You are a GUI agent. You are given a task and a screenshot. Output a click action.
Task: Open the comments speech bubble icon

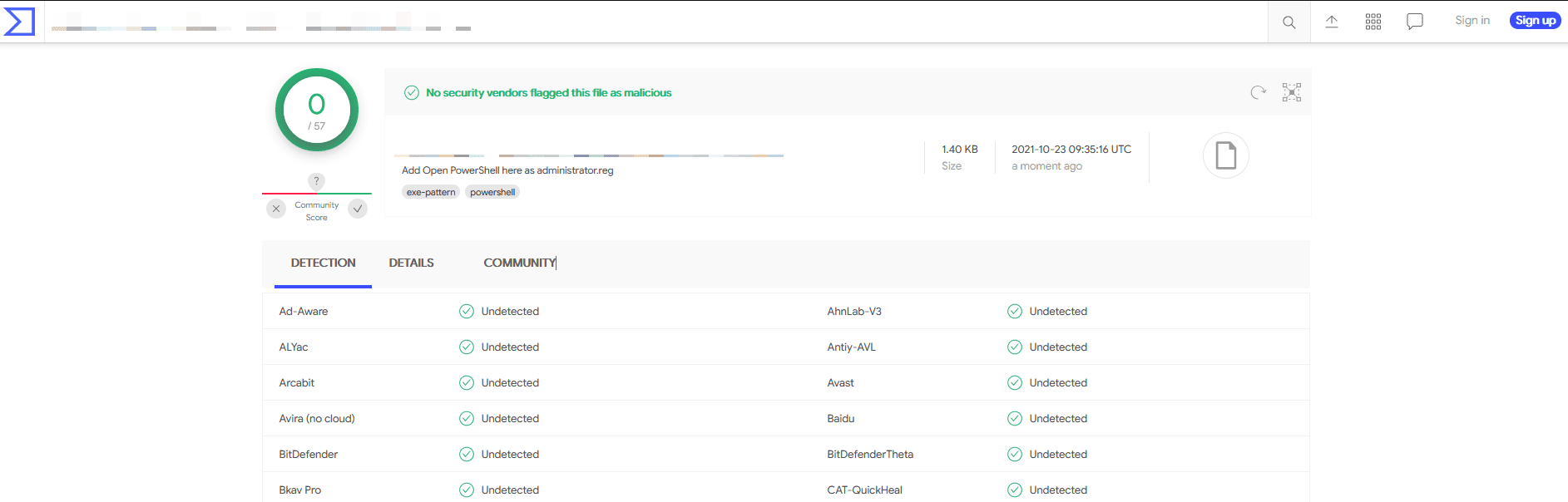(1414, 22)
